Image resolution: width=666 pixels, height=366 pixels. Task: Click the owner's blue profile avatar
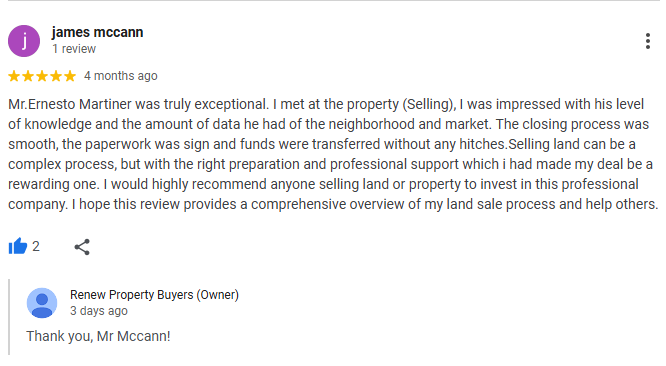pos(42,303)
